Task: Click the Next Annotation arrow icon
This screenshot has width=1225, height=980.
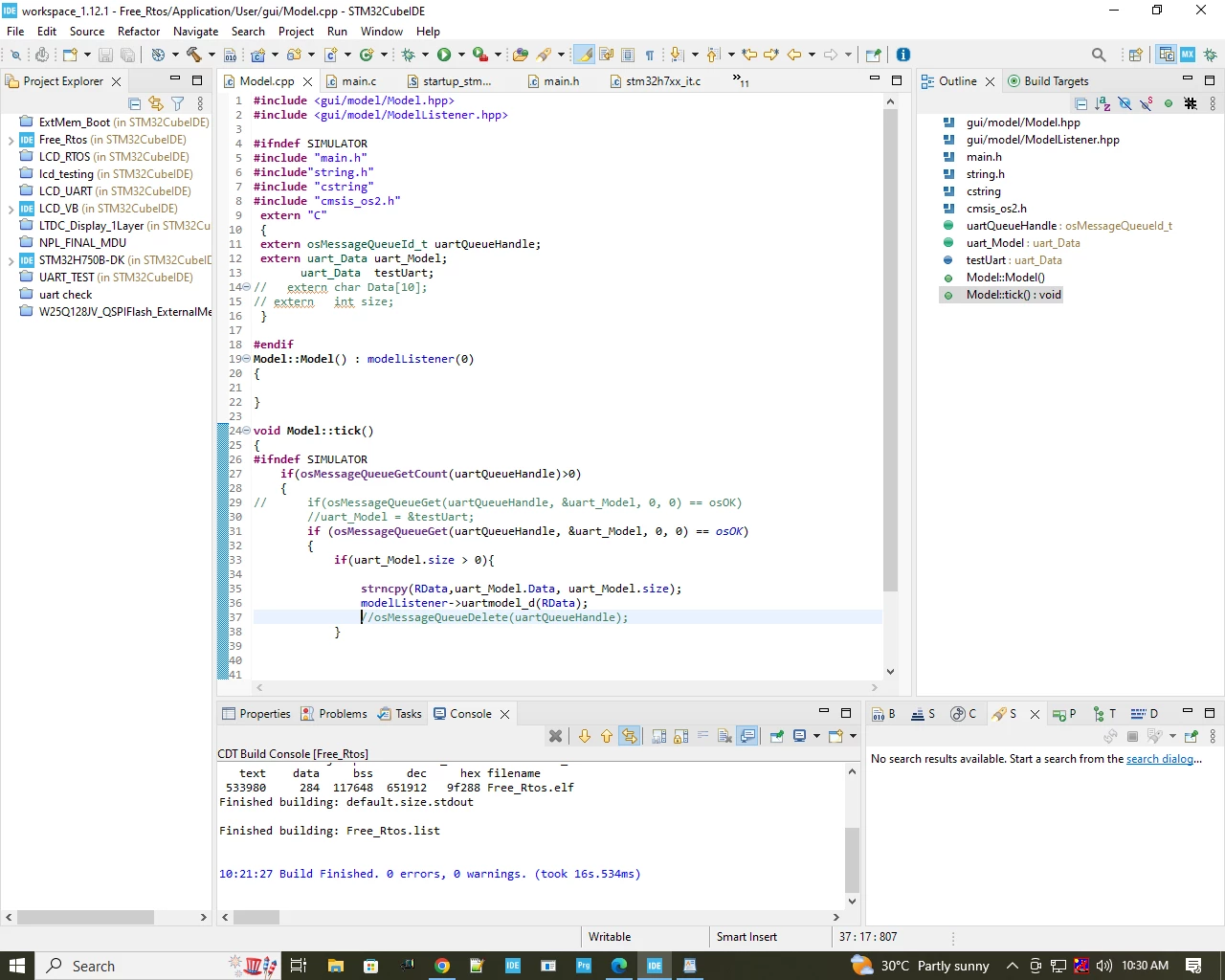Action: (x=677, y=55)
